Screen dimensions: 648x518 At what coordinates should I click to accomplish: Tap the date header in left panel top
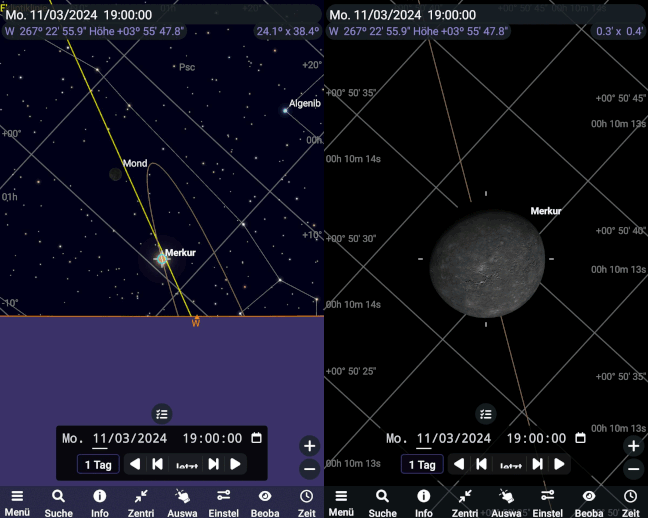pos(79,15)
